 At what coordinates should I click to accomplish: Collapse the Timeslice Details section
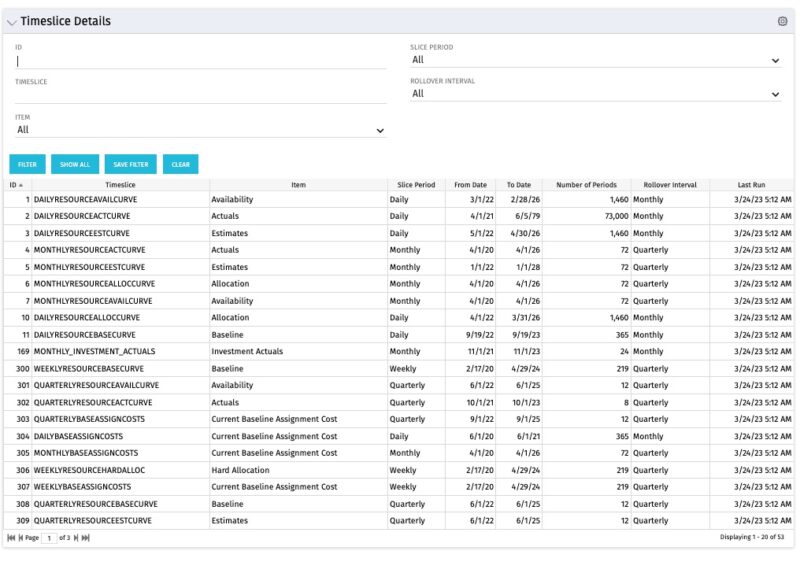pyautogui.click(x=11, y=22)
